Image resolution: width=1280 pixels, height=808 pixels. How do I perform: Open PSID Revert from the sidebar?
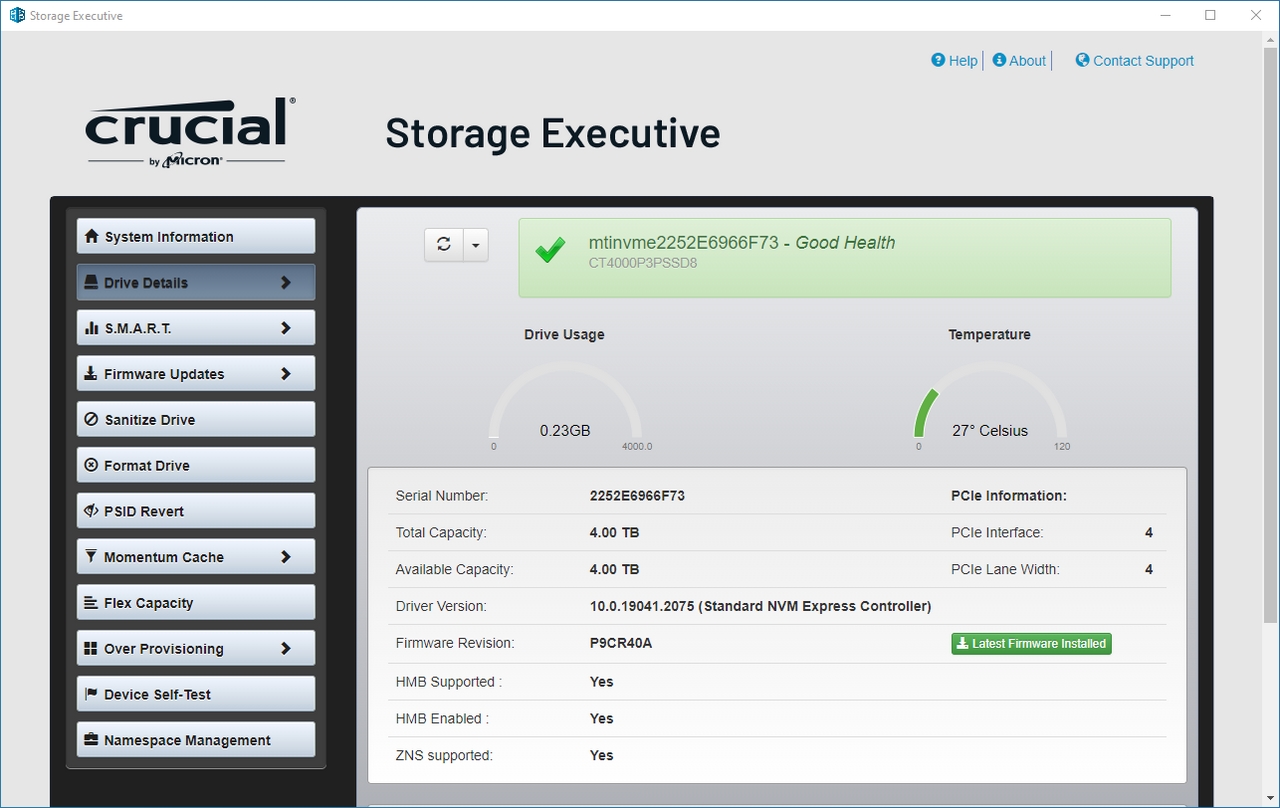(196, 511)
